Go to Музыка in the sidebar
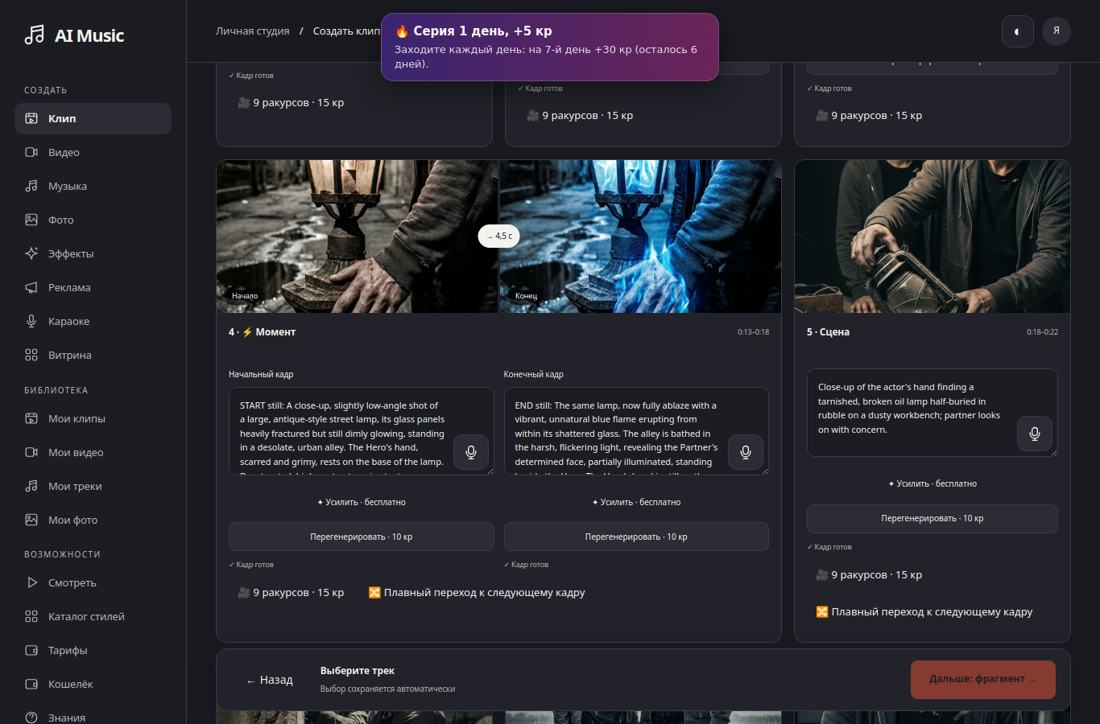The height and width of the screenshot is (724, 1100). pos(93,186)
